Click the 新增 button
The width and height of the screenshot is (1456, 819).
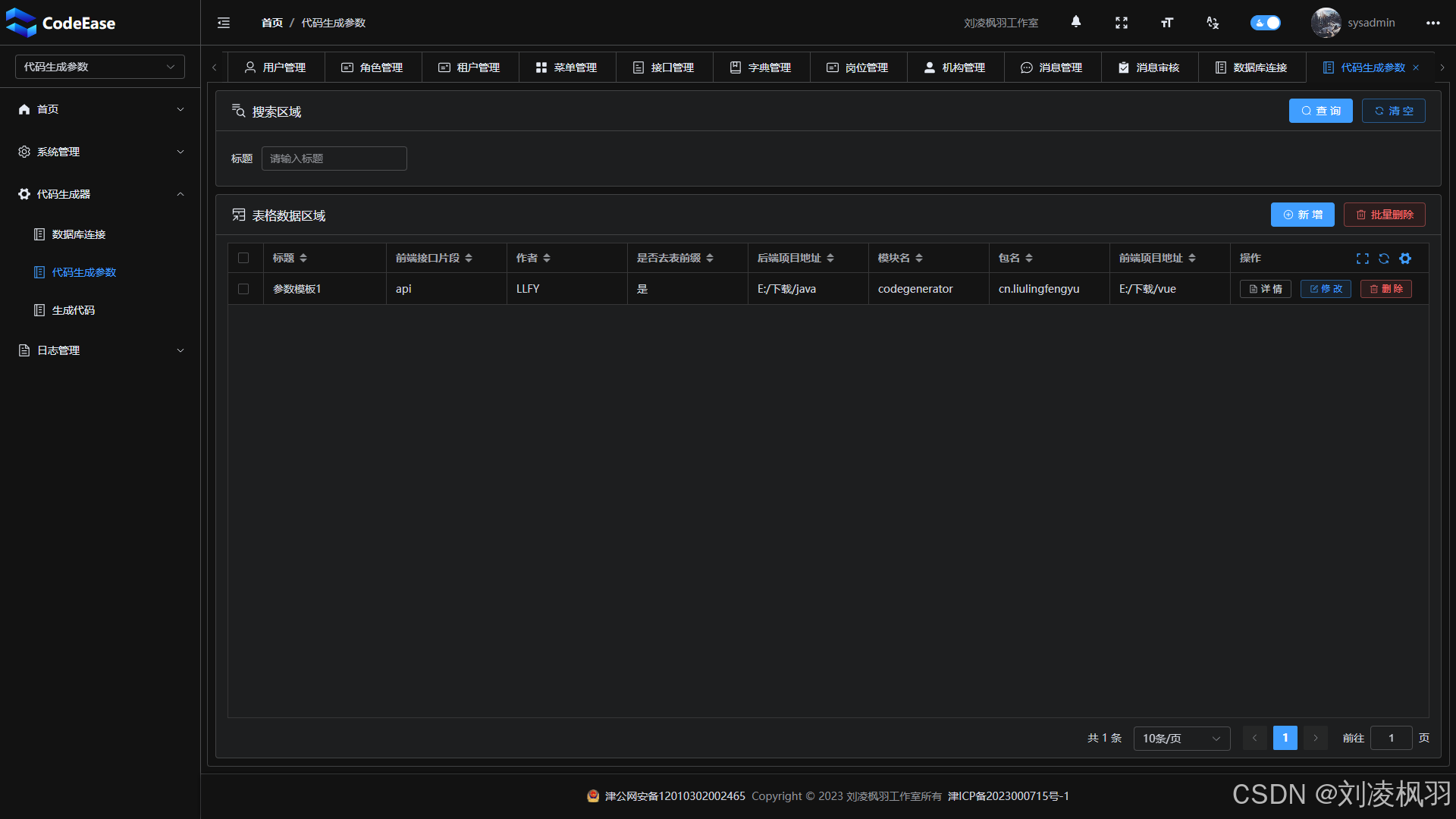[1302, 215]
